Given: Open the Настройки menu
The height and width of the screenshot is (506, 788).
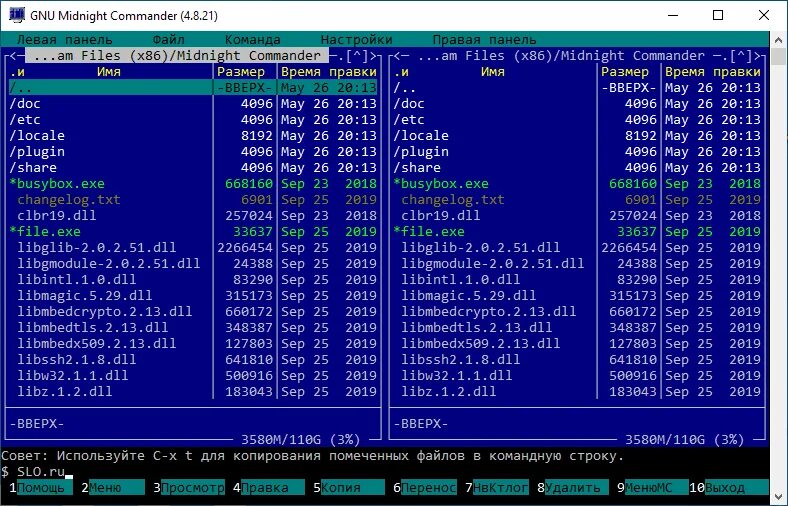Looking at the screenshot, I should tap(357, 39).
